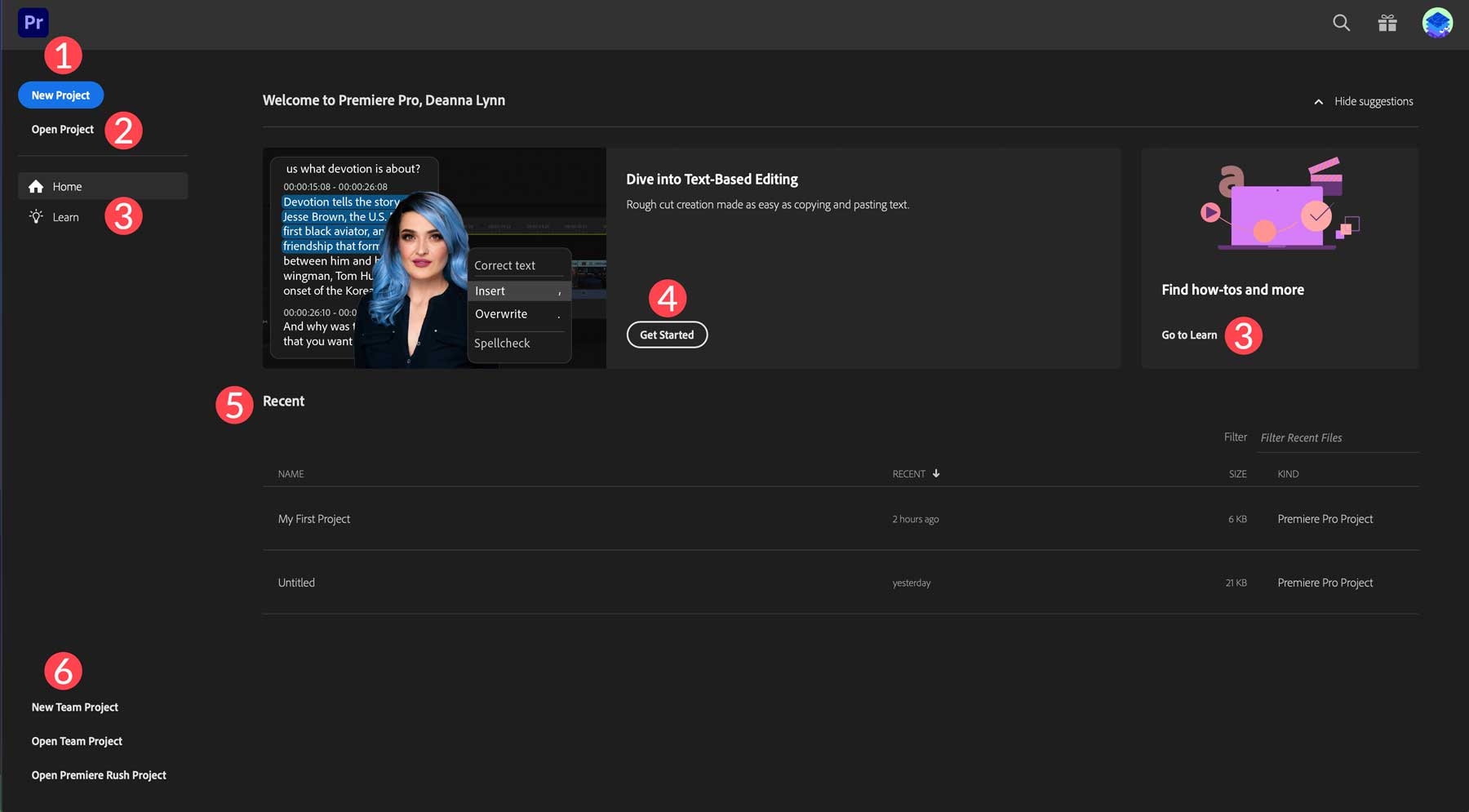Expand the Kind column header options
Viewport: 1469px width, 812px height.
1288,473
